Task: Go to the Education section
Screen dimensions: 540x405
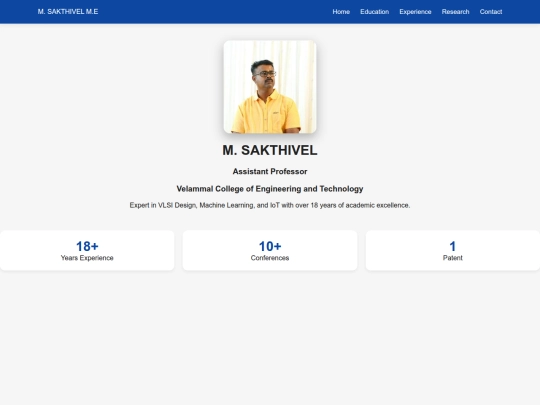Action: (374, 12)
